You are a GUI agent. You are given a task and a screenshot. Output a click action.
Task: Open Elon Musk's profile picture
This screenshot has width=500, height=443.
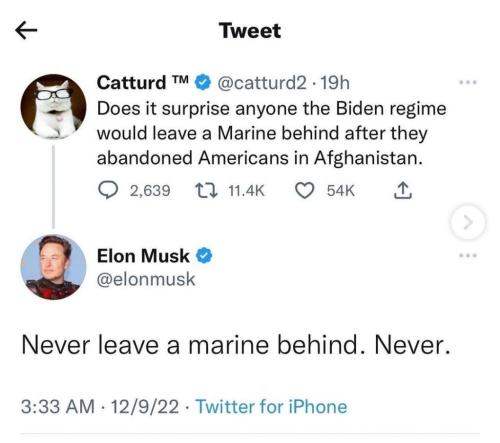tap(53, 267)
